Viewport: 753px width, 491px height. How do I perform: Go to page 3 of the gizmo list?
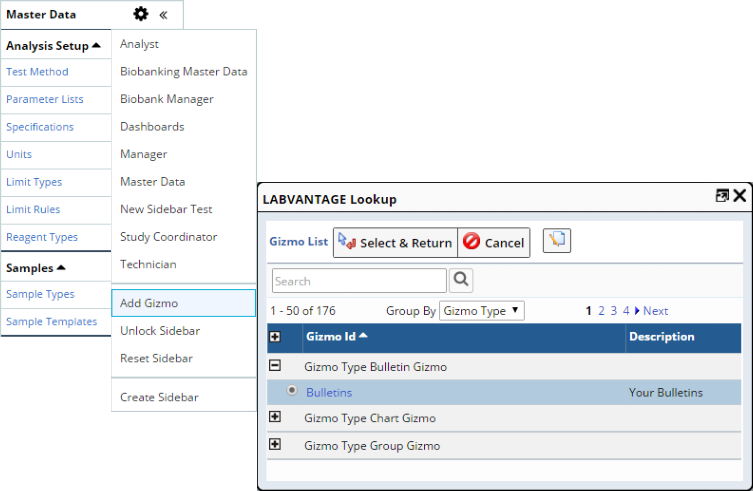coord(614,311)
